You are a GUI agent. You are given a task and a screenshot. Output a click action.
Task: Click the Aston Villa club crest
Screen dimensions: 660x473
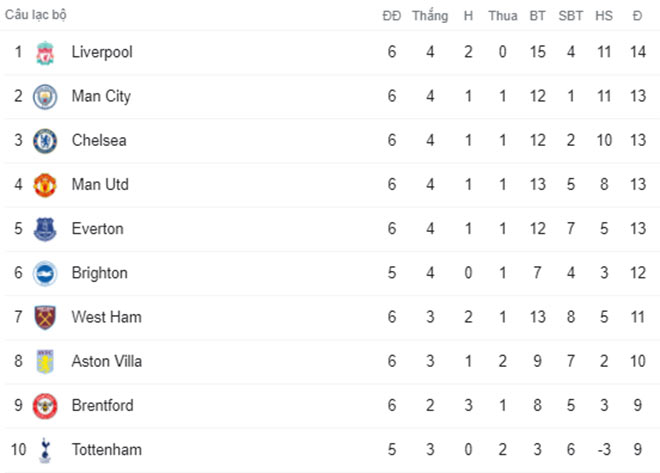click(45, 361)
